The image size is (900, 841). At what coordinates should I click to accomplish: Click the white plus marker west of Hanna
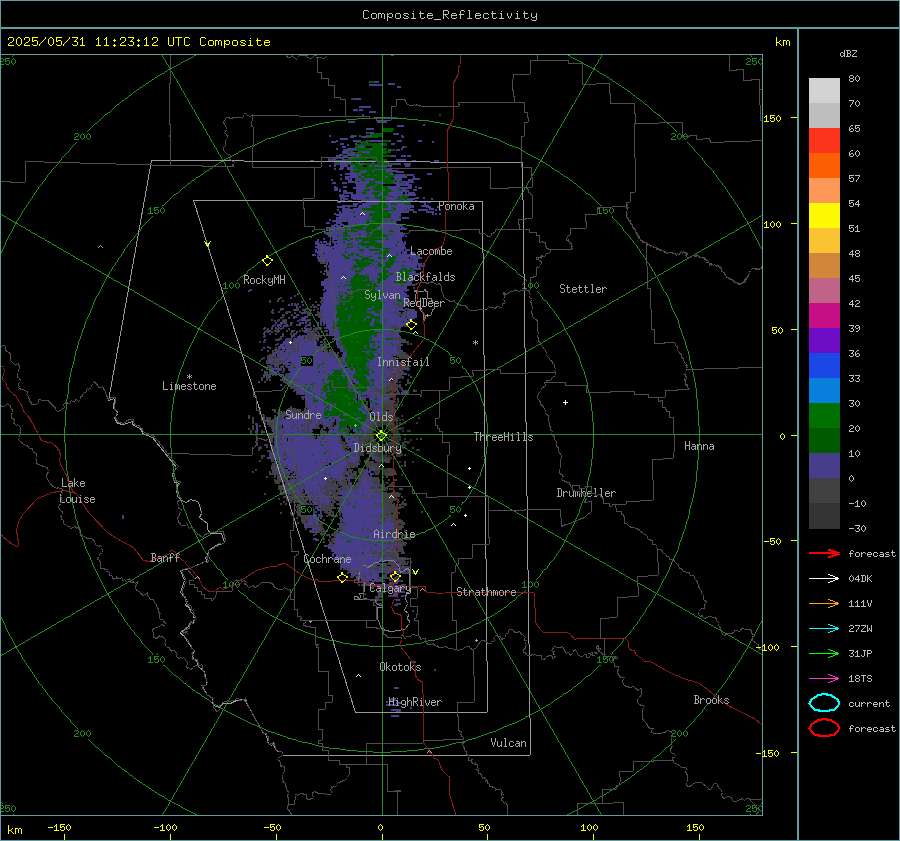565,402
